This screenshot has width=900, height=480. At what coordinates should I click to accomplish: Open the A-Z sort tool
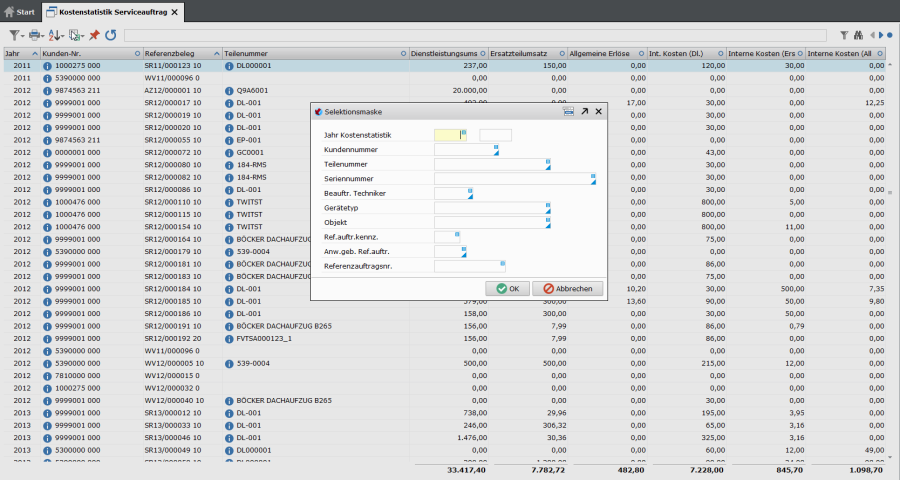(x=56, y=35)
